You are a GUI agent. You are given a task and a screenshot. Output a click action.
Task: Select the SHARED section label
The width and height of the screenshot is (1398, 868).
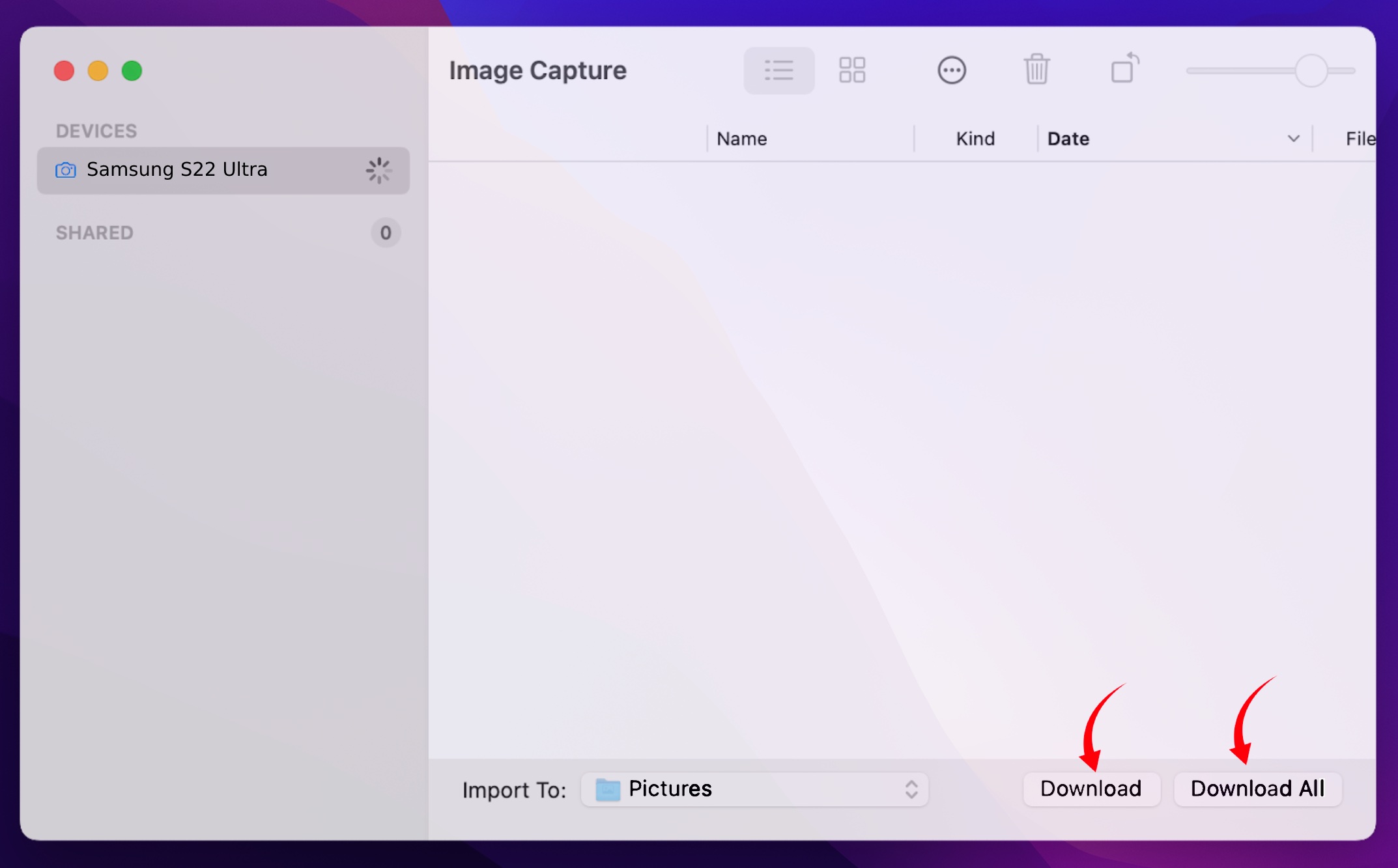(95, 232)
